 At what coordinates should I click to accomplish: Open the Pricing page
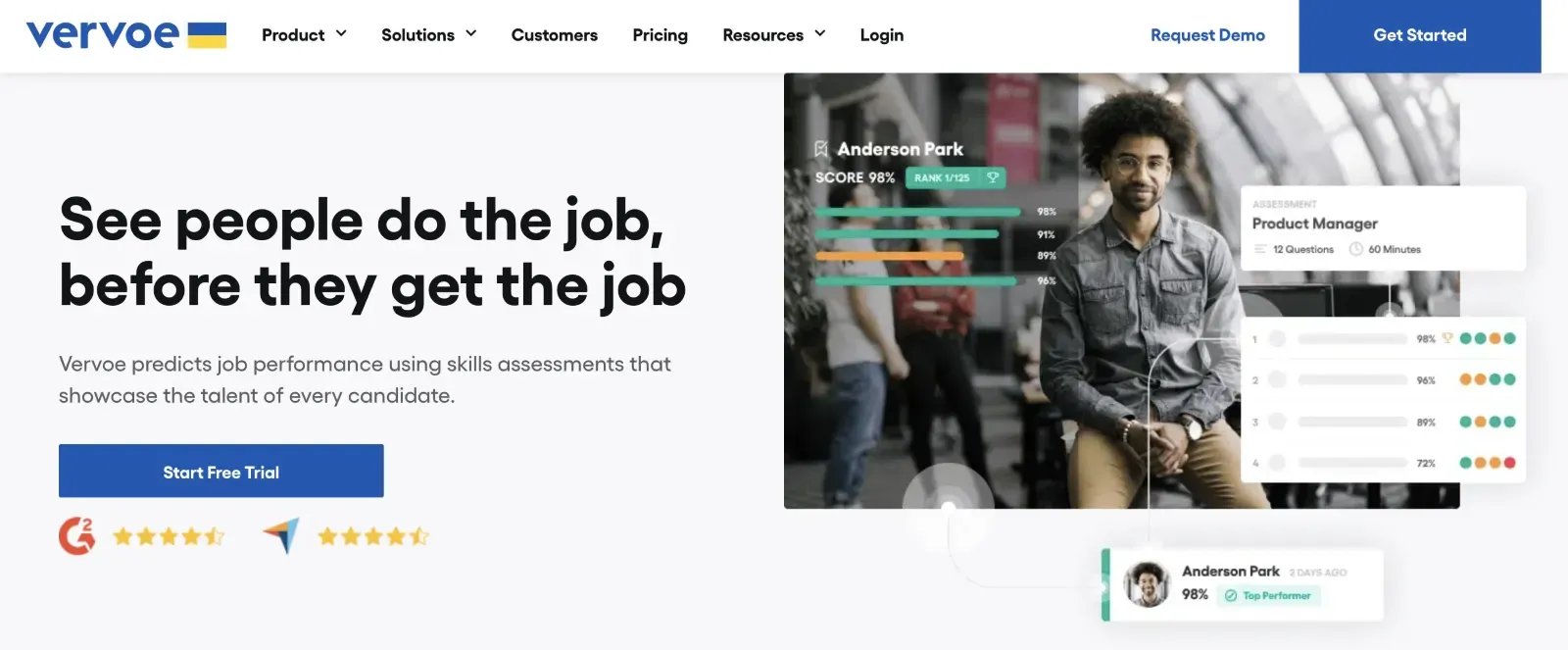pyautogui.click(x=660, y=35)
